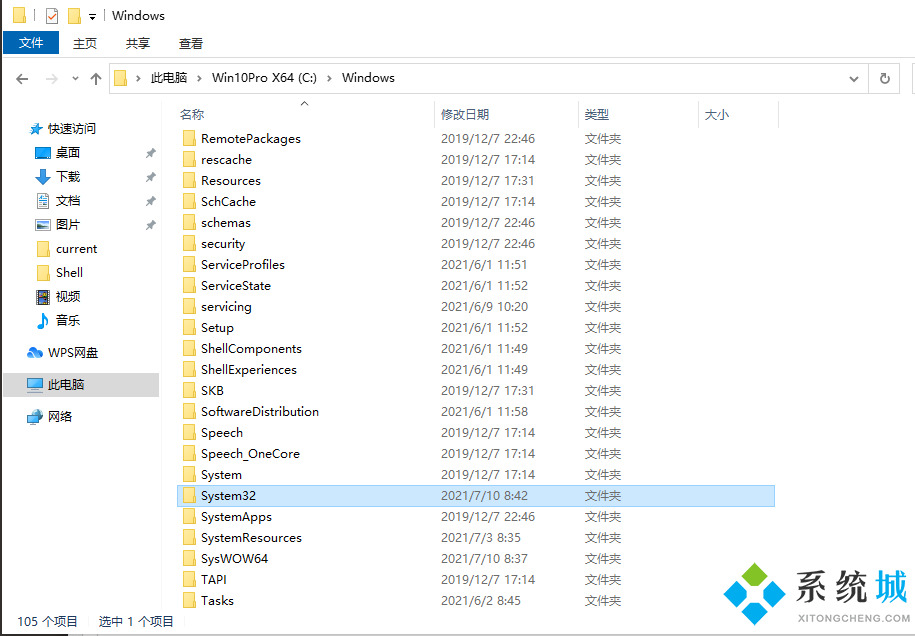Select the SoftwareDistribution folder name

[x=260, y=411]
